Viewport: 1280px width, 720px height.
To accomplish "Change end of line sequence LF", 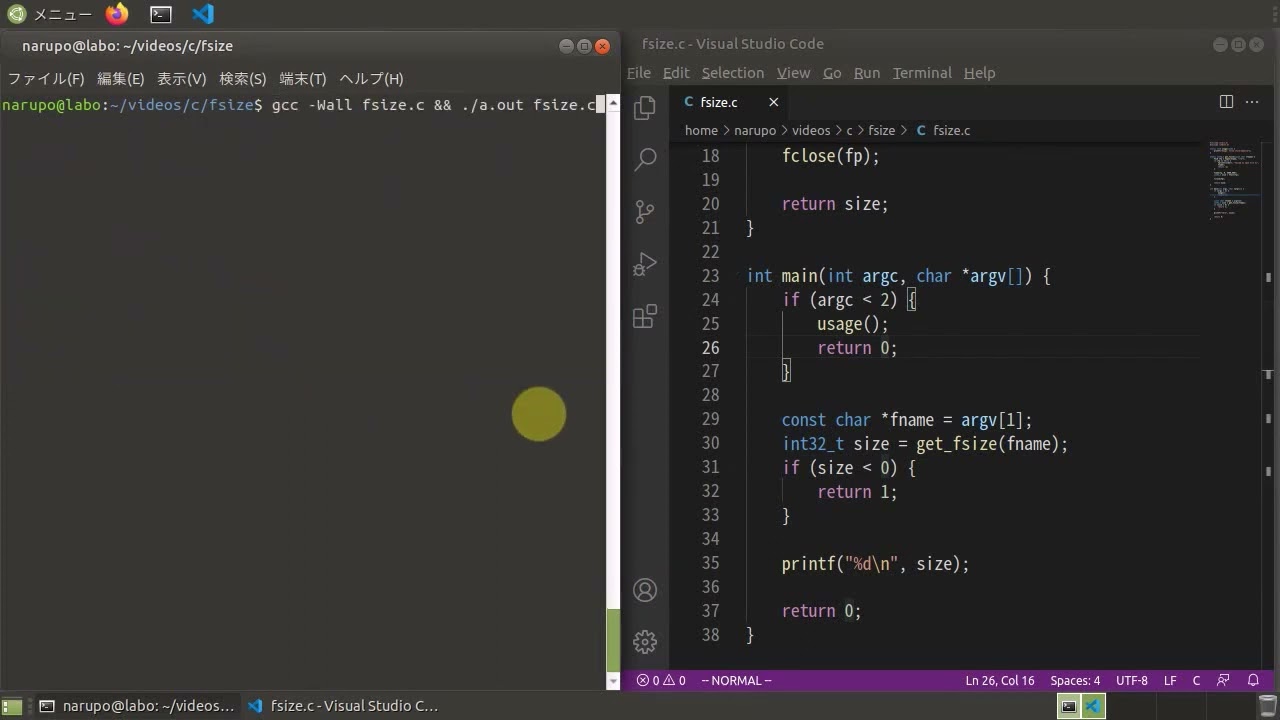I will [1170, 680].
